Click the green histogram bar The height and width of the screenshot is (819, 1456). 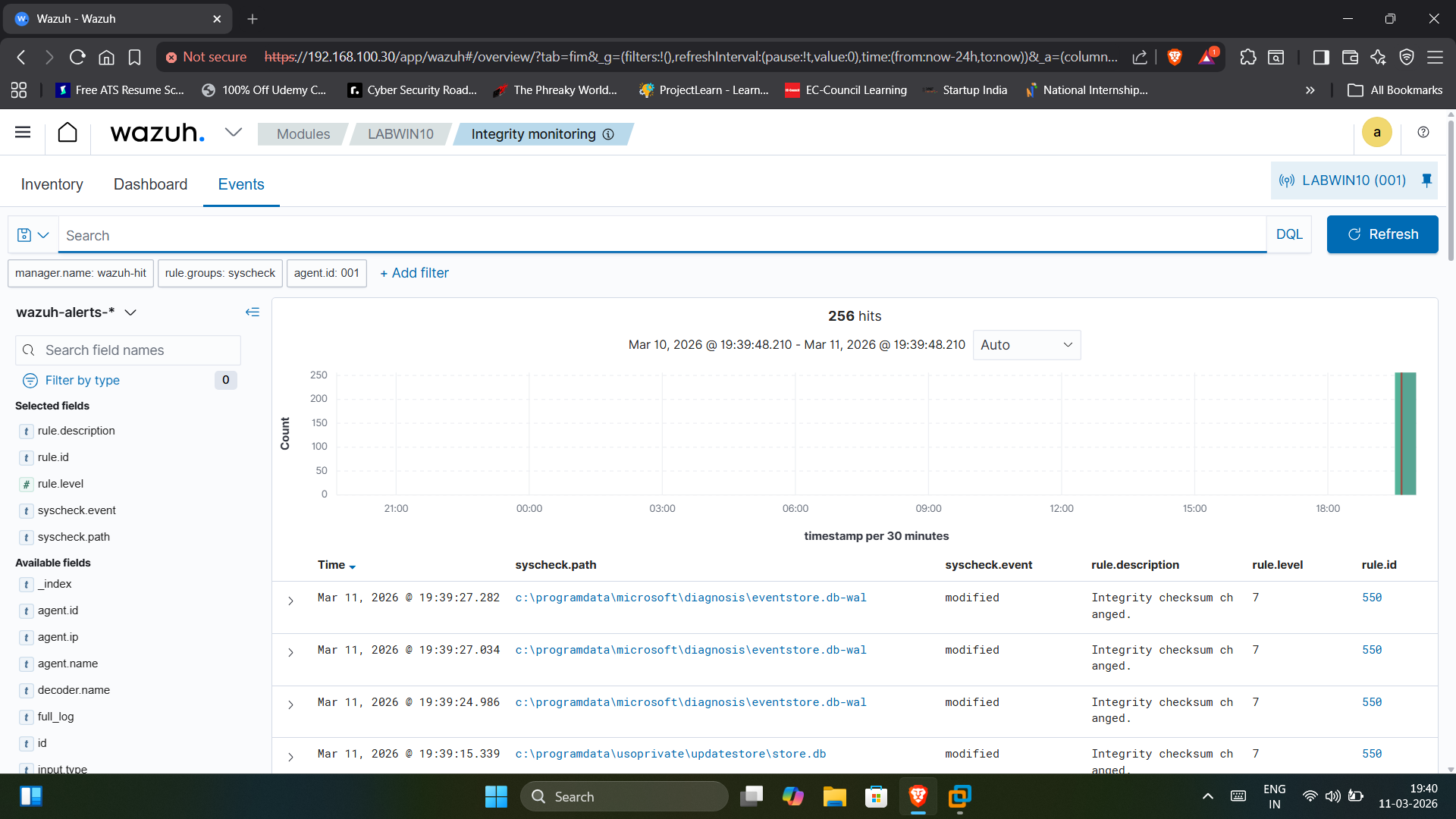pos(1405,434)
